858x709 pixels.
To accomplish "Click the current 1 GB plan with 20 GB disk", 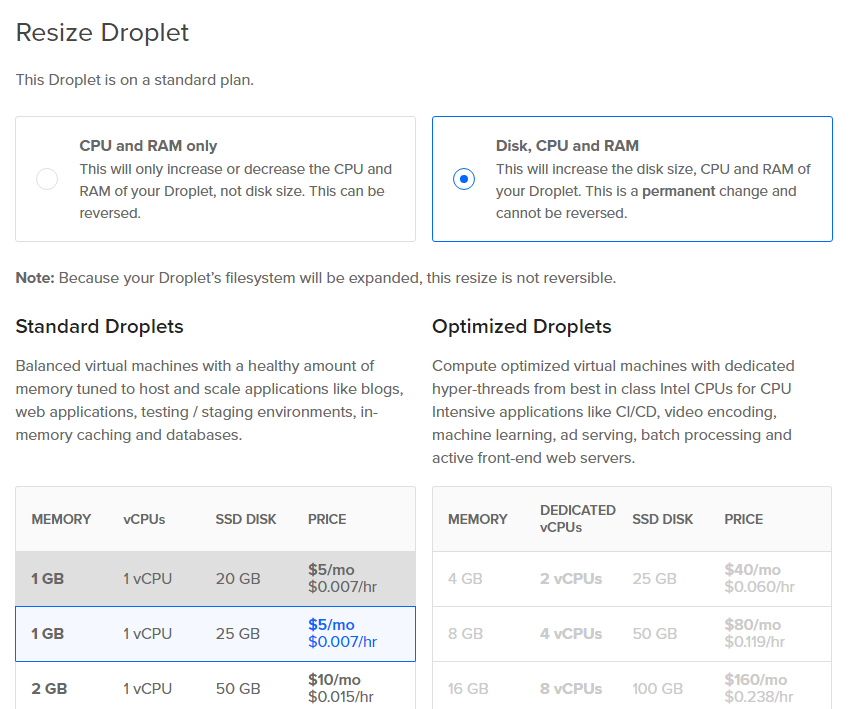I will click(x=216, y=578).
